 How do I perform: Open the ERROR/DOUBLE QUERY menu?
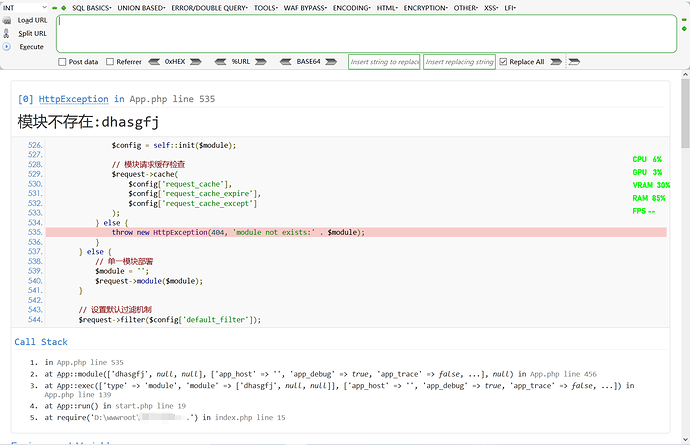pyautogui.click(x=209, y=8)
